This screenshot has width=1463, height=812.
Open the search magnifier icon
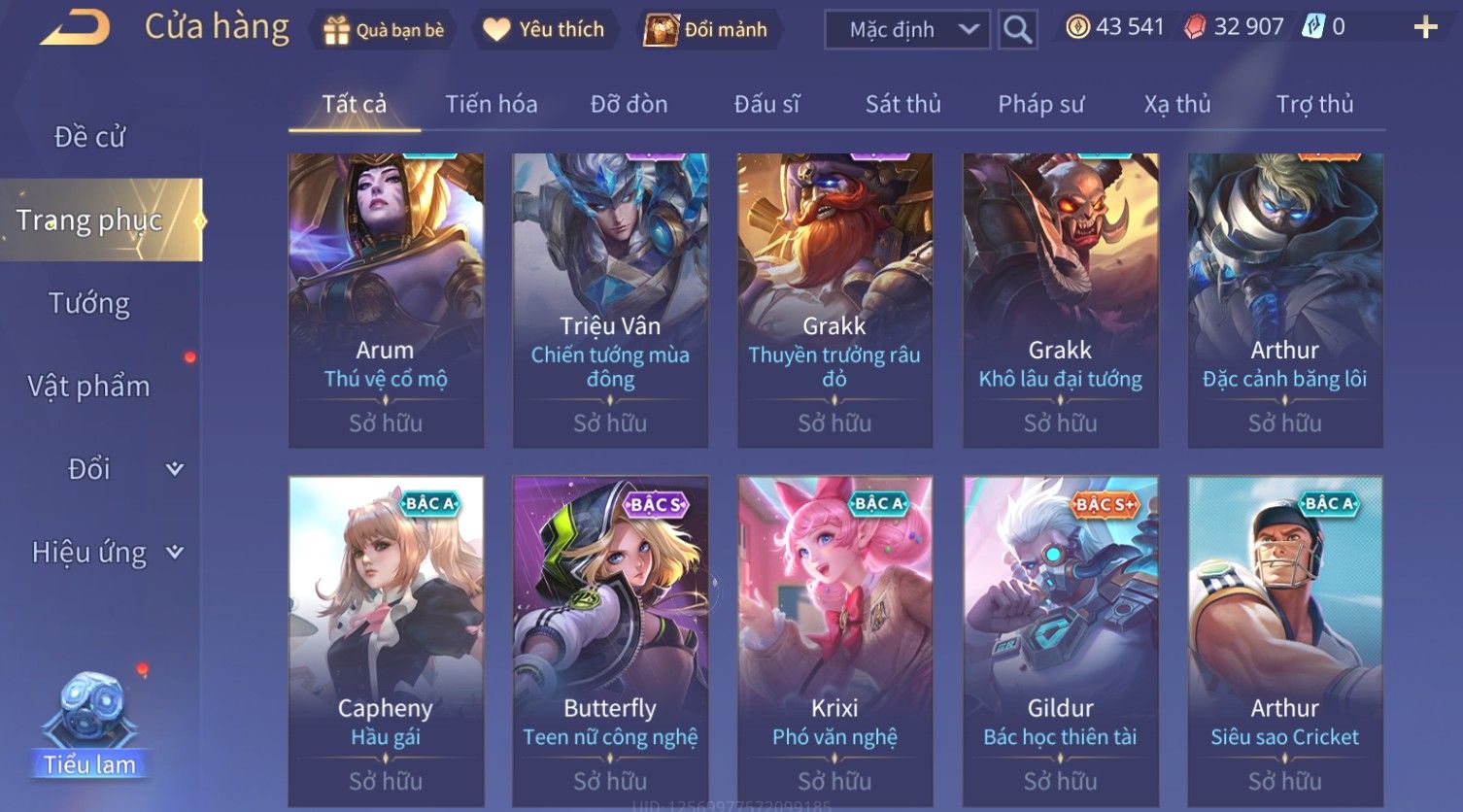tap(1017, 29)
